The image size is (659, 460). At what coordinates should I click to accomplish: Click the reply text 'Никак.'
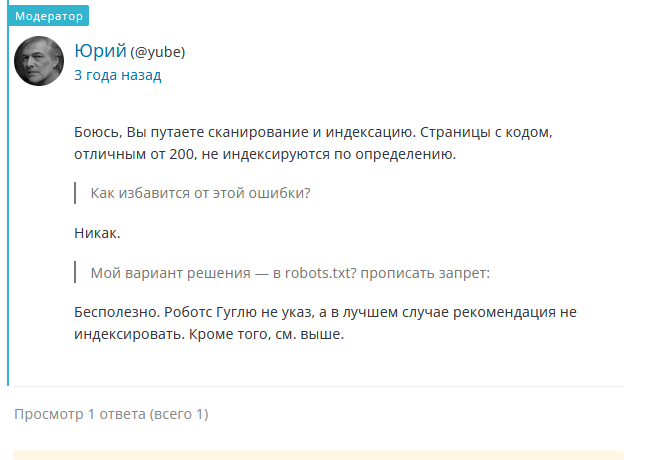click(x=97, y=233)
